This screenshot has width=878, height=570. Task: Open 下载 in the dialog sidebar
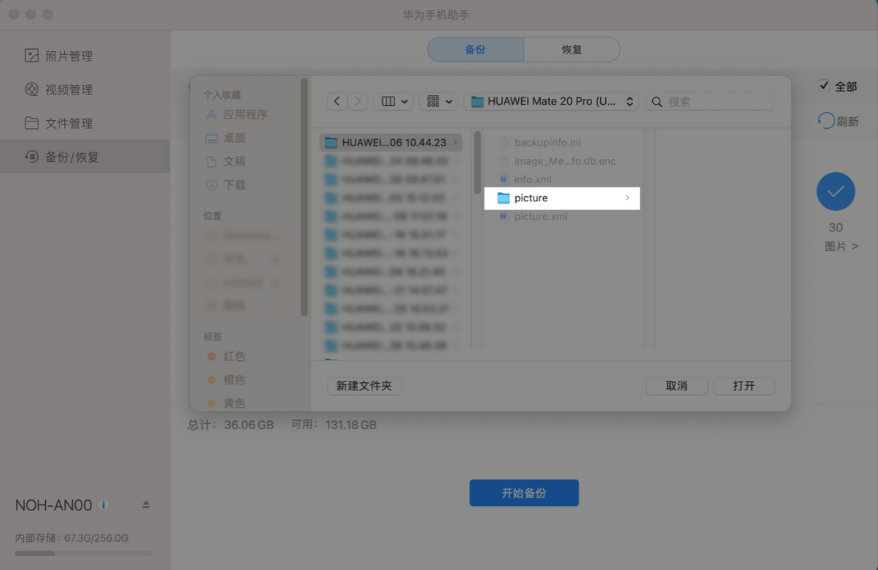click(226, 185)
